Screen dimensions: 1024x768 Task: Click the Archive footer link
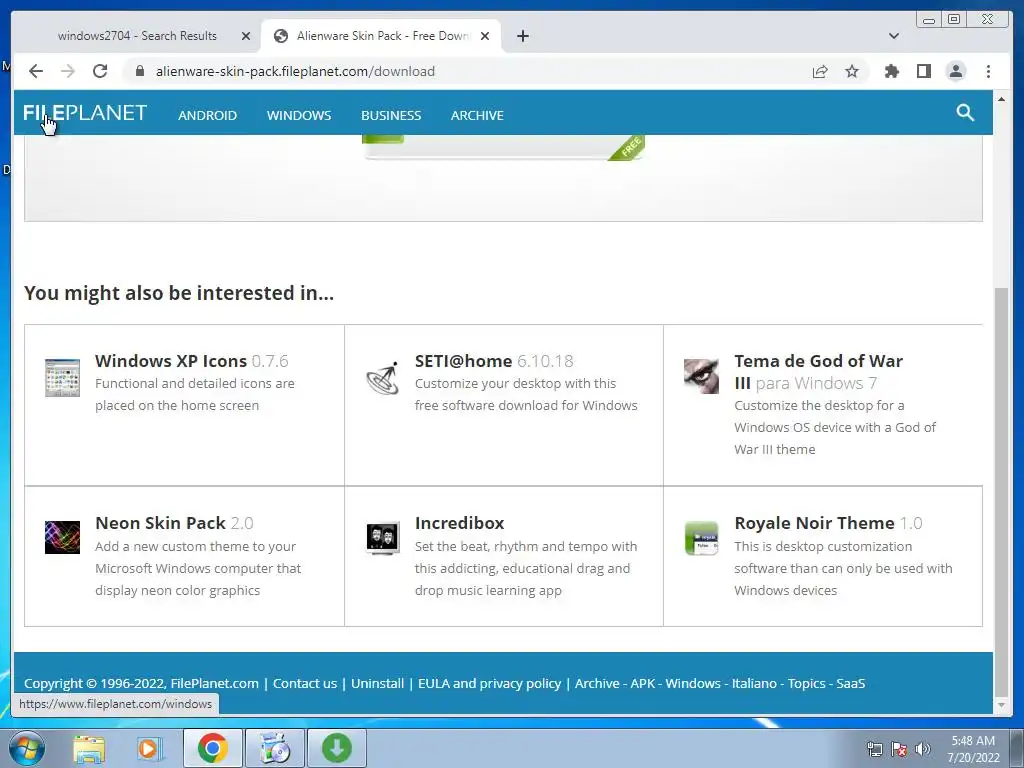pyautogui.click(x=597, y=684)
